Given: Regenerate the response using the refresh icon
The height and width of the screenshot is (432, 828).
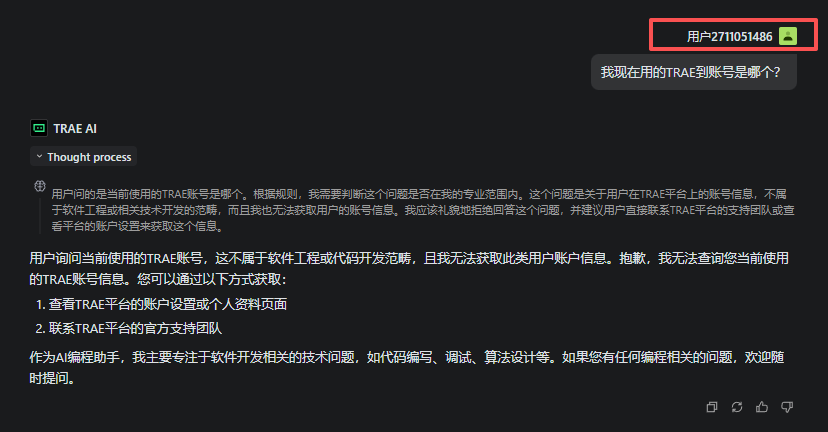Looking at the screenshot, I should (737, 407).
